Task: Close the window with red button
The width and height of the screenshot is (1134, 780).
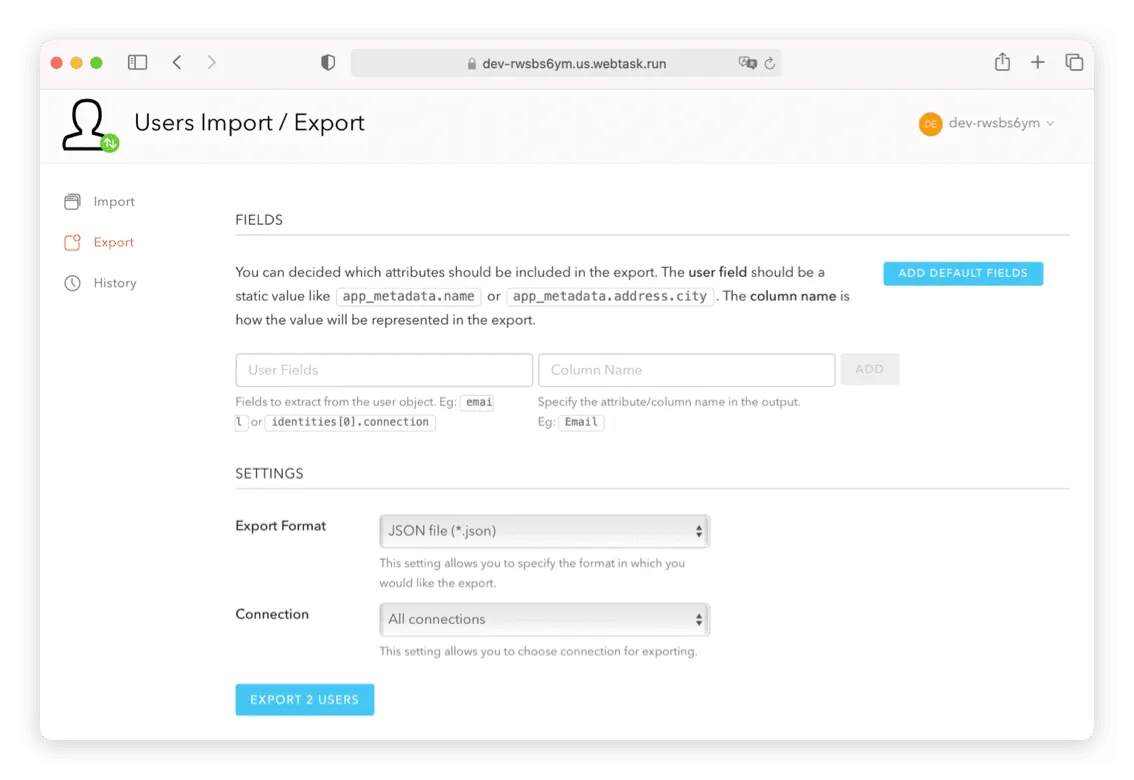Action: tap(56, 63)
